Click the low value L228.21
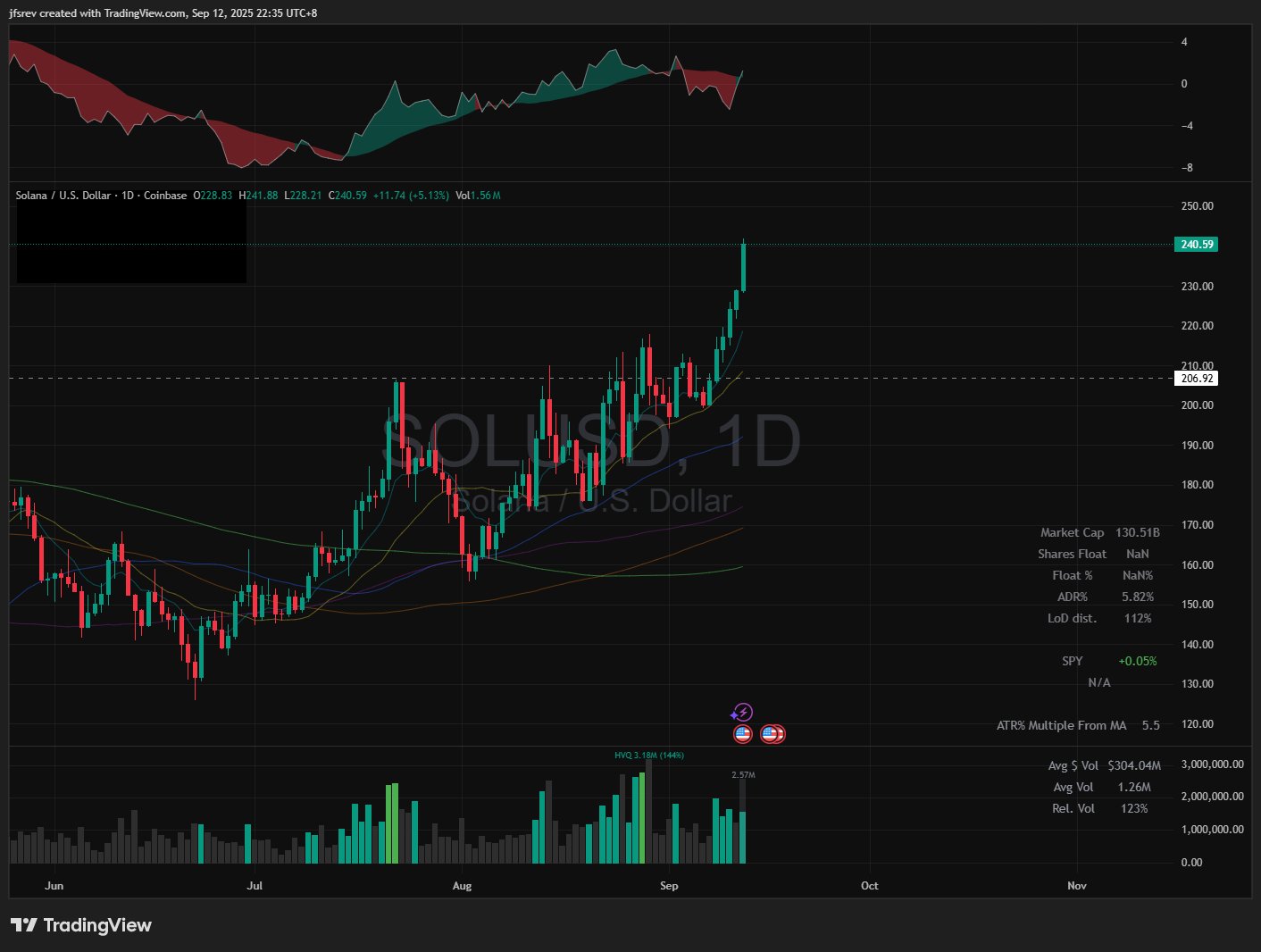This screenshot has width=1261, height=952. [x=303, y=196]
